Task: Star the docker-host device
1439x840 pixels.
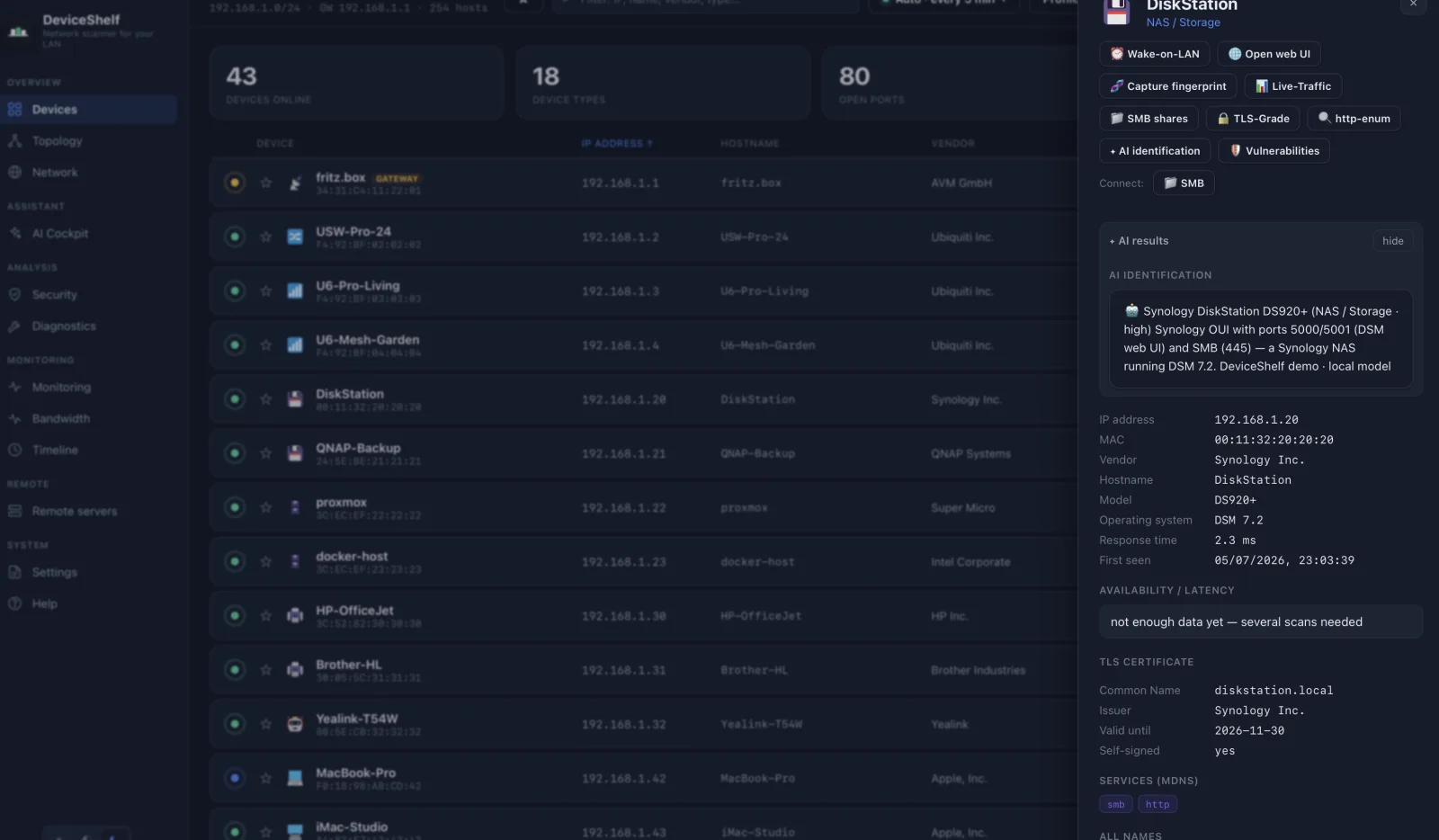Action: [266, 562]
